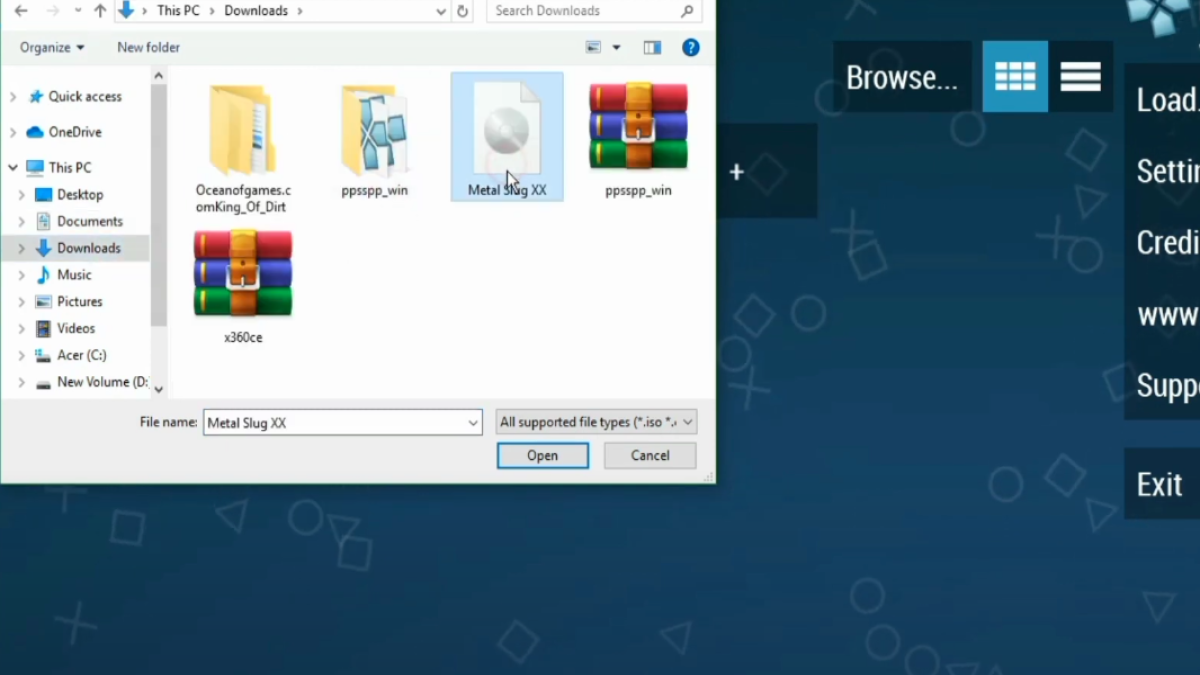
Task: Expand the Downloads tree node
Action: (22, 248)
